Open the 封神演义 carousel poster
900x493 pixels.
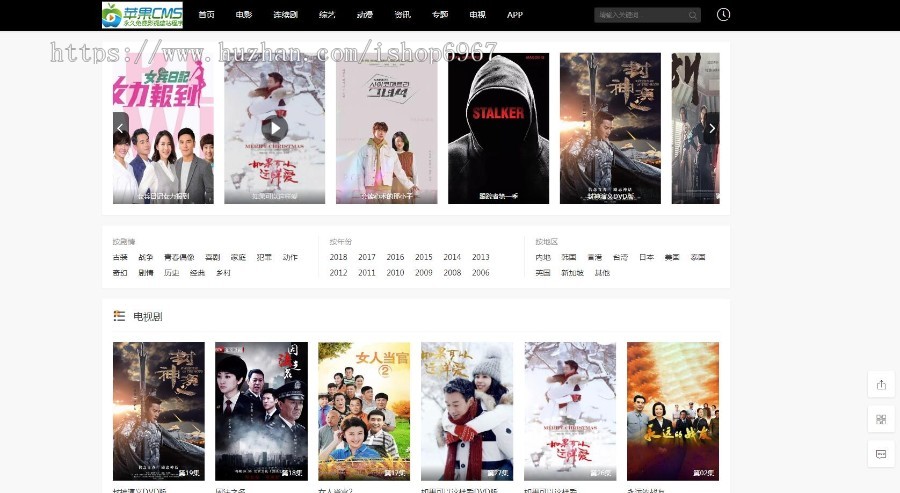click(x=610, y=128)
